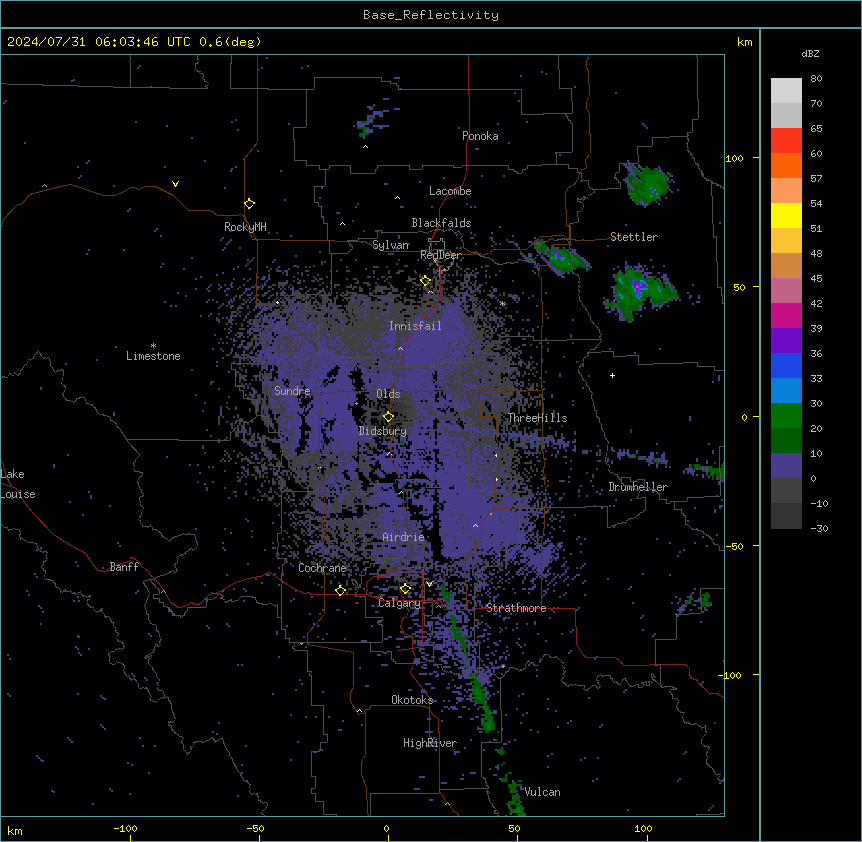This screenshot has height=842, width=862.
Task: Click the ThreeHills label
Action: [537, 418]
